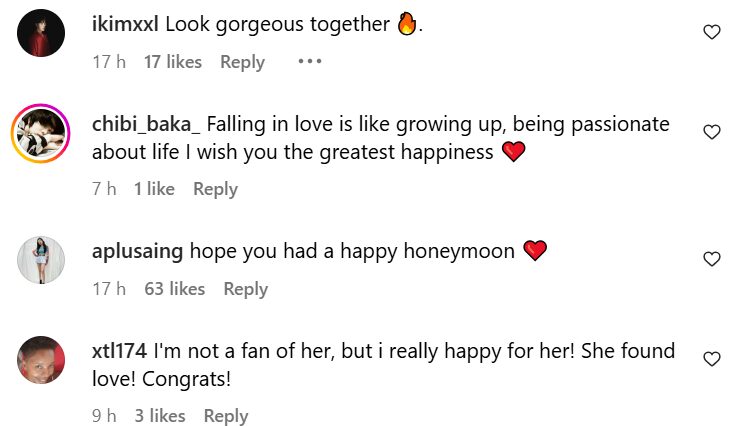
Task: Open more options on ikimxxl's comment
Action: click(309, 62)
